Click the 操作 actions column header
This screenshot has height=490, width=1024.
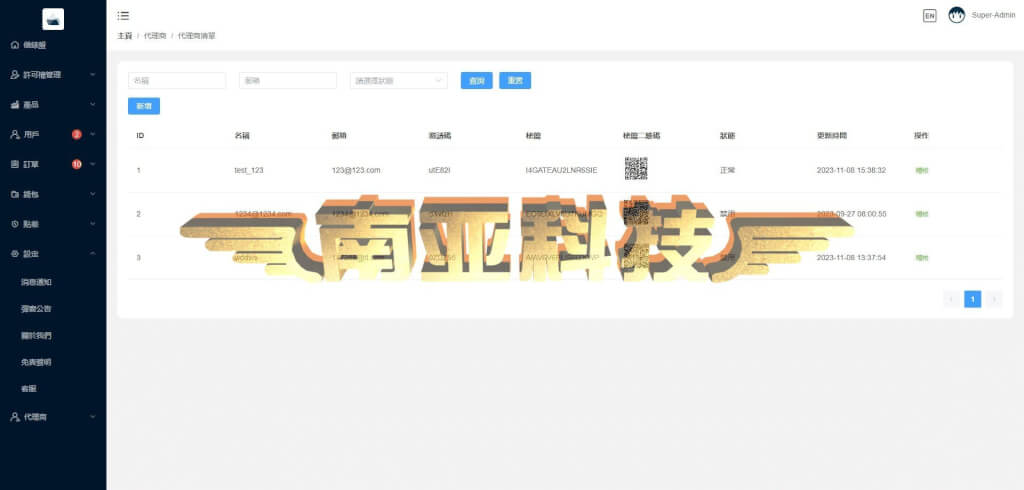pos(921,136)
